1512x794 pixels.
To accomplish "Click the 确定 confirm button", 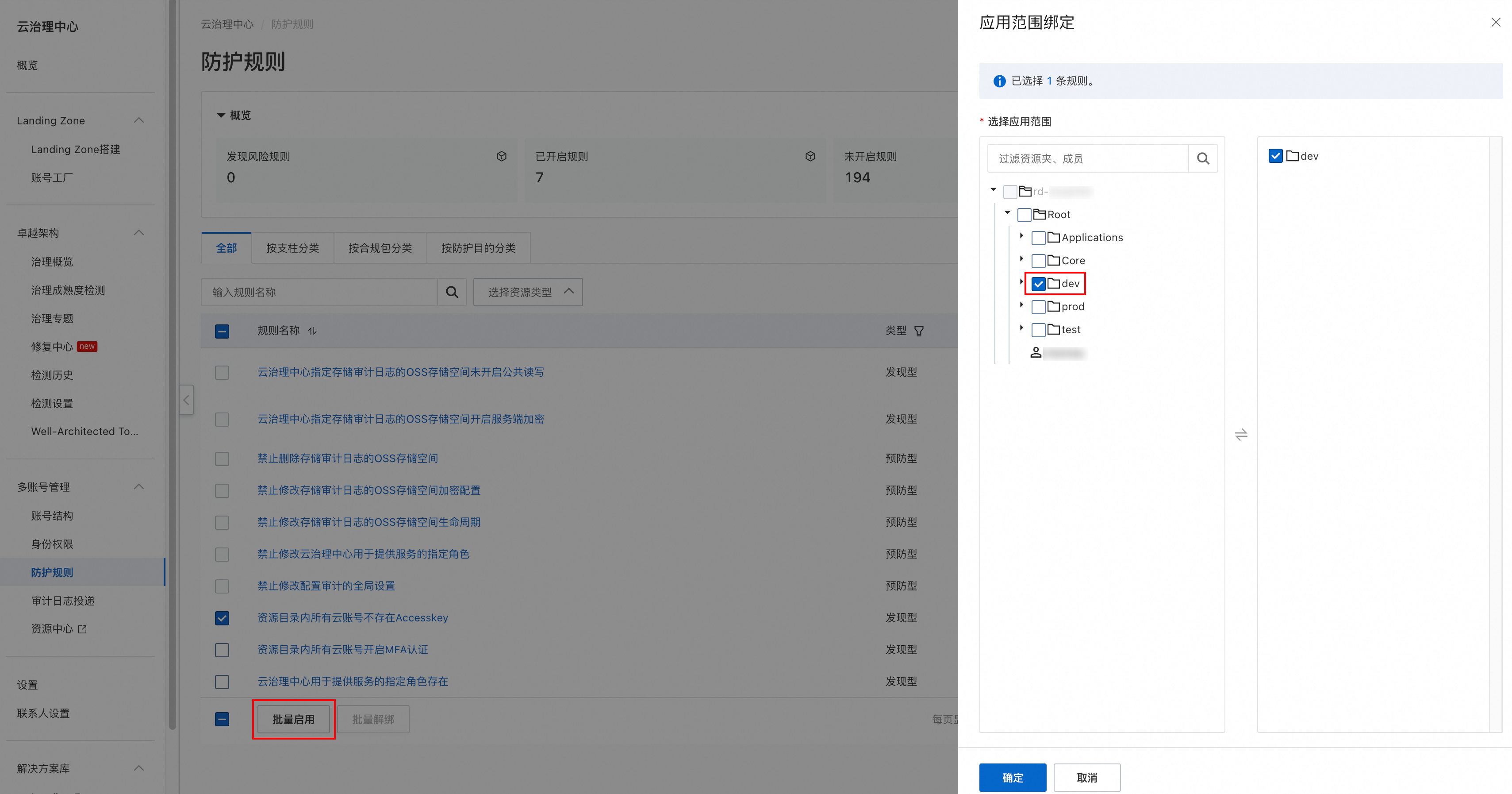I will tap(1013, 778).
